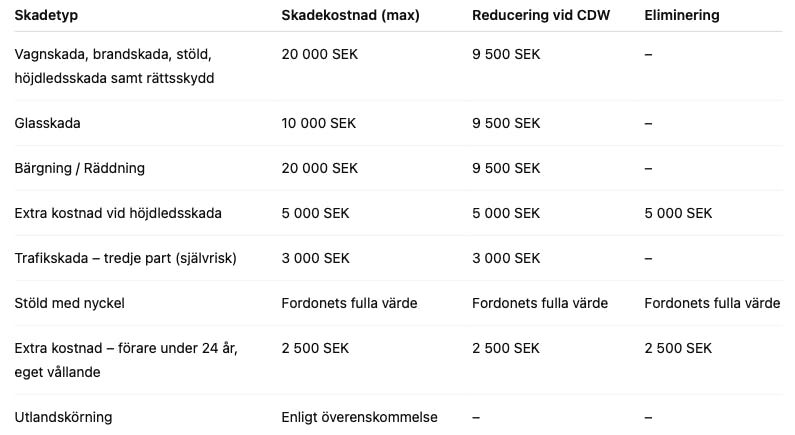This screenshot has width=795, height=435.
Task: Select the Enligt överenskommelse cell
Action: [x=358, y=416]
